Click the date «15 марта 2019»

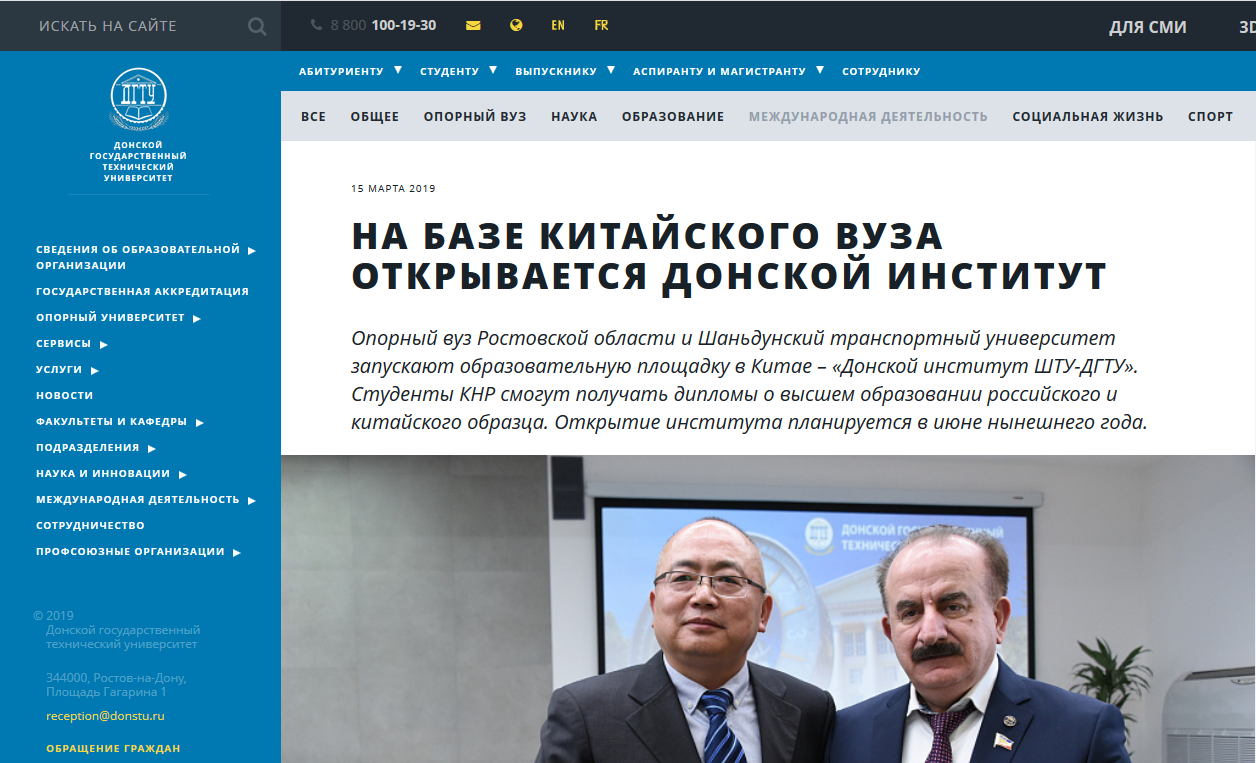coord(393,189)
